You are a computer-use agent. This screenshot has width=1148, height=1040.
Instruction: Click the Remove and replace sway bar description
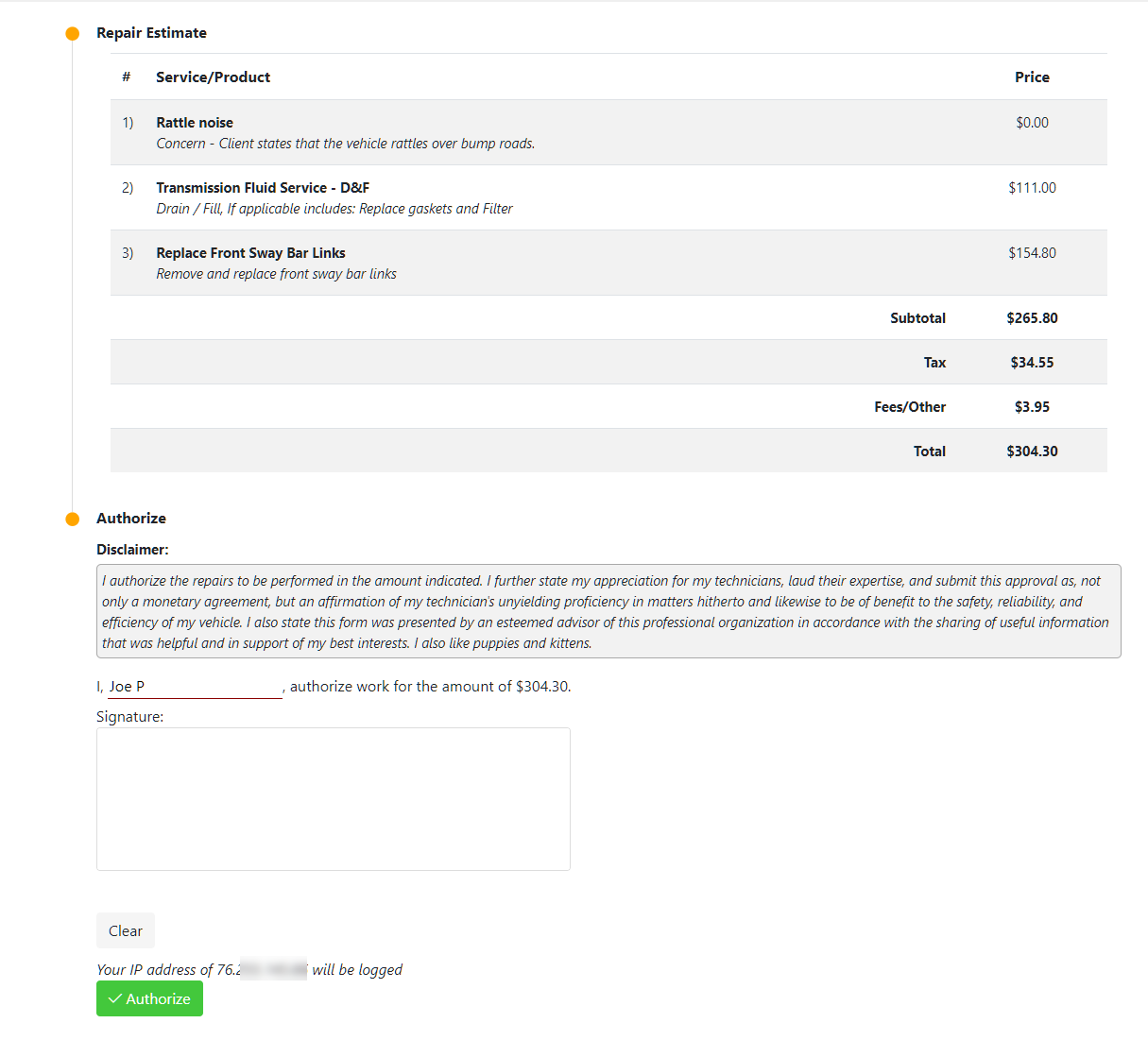coord(276,274)
